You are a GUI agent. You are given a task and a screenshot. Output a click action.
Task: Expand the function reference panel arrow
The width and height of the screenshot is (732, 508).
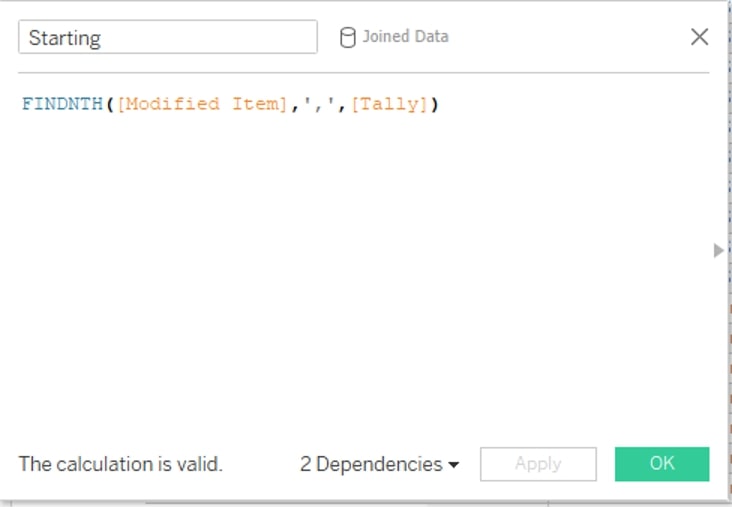pos(719,250)
